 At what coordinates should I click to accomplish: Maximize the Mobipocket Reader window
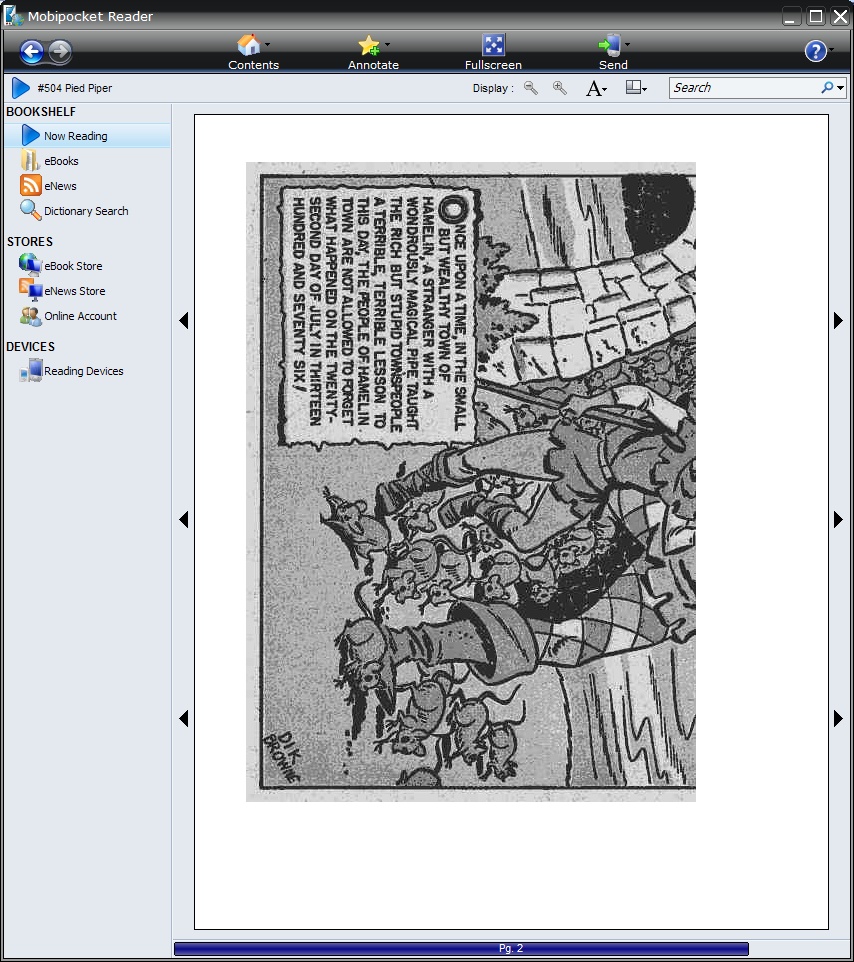click(x=816, y=16)
